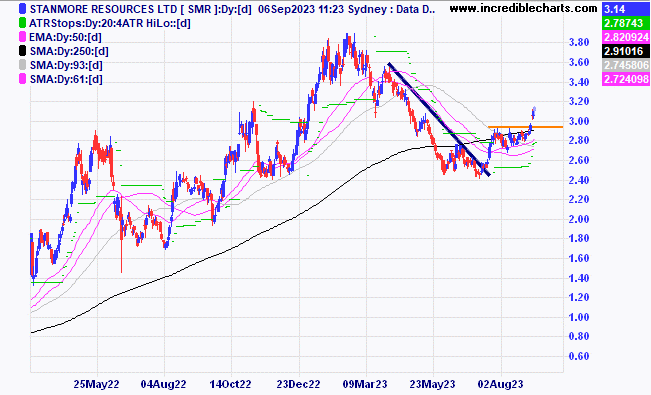
Task: Click the 1.40 price axis label
Action: pyautogui.click(x=579, y=278)
